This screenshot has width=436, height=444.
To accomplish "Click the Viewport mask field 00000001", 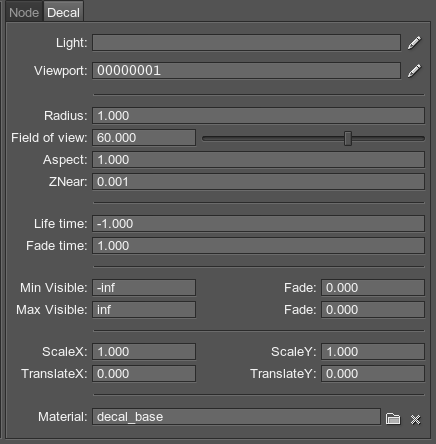I will tap(246, 71).
